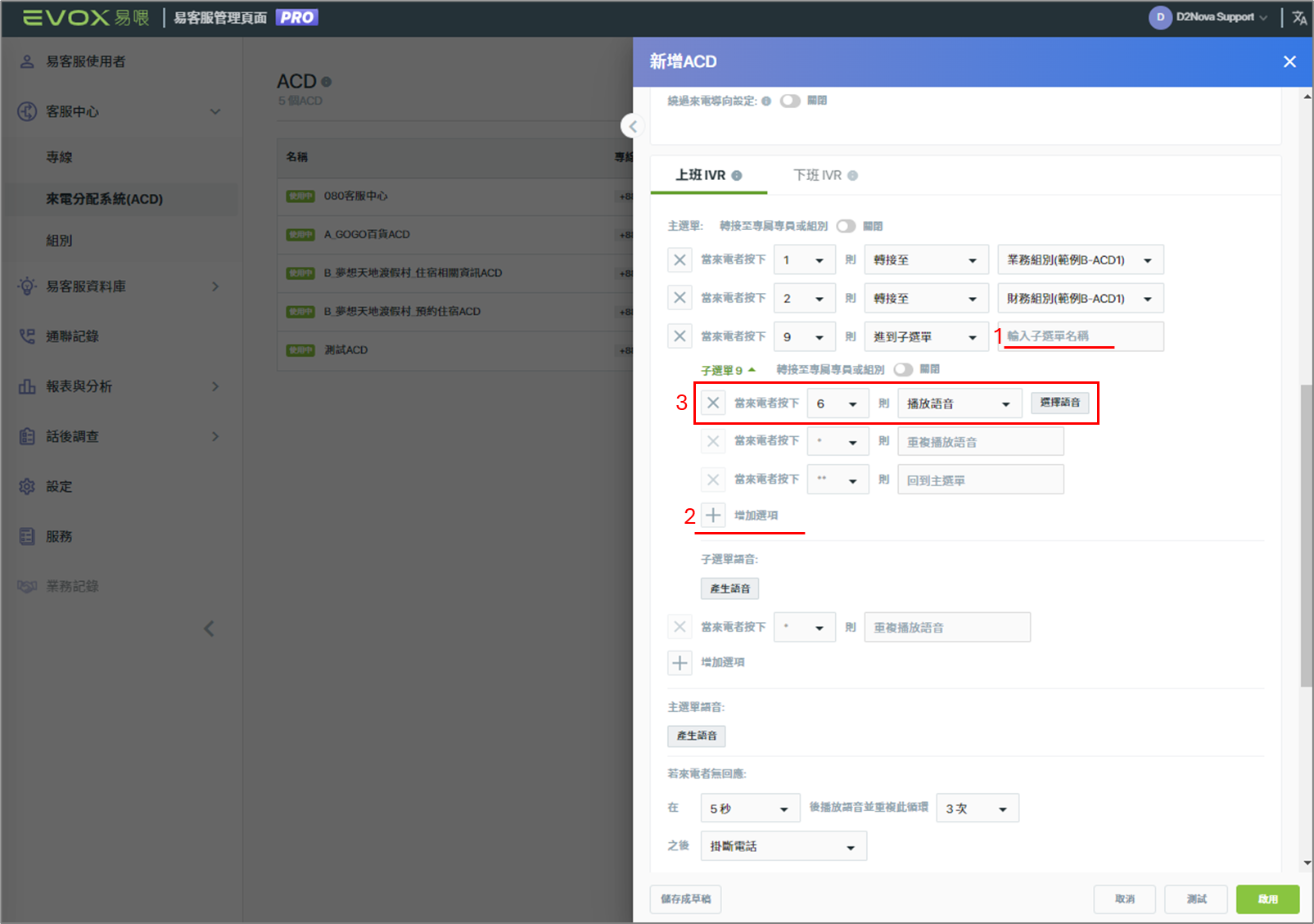Open 組別 in the sidebar
The height and width of the screenshot is (924, 1314).
[59, 241]
